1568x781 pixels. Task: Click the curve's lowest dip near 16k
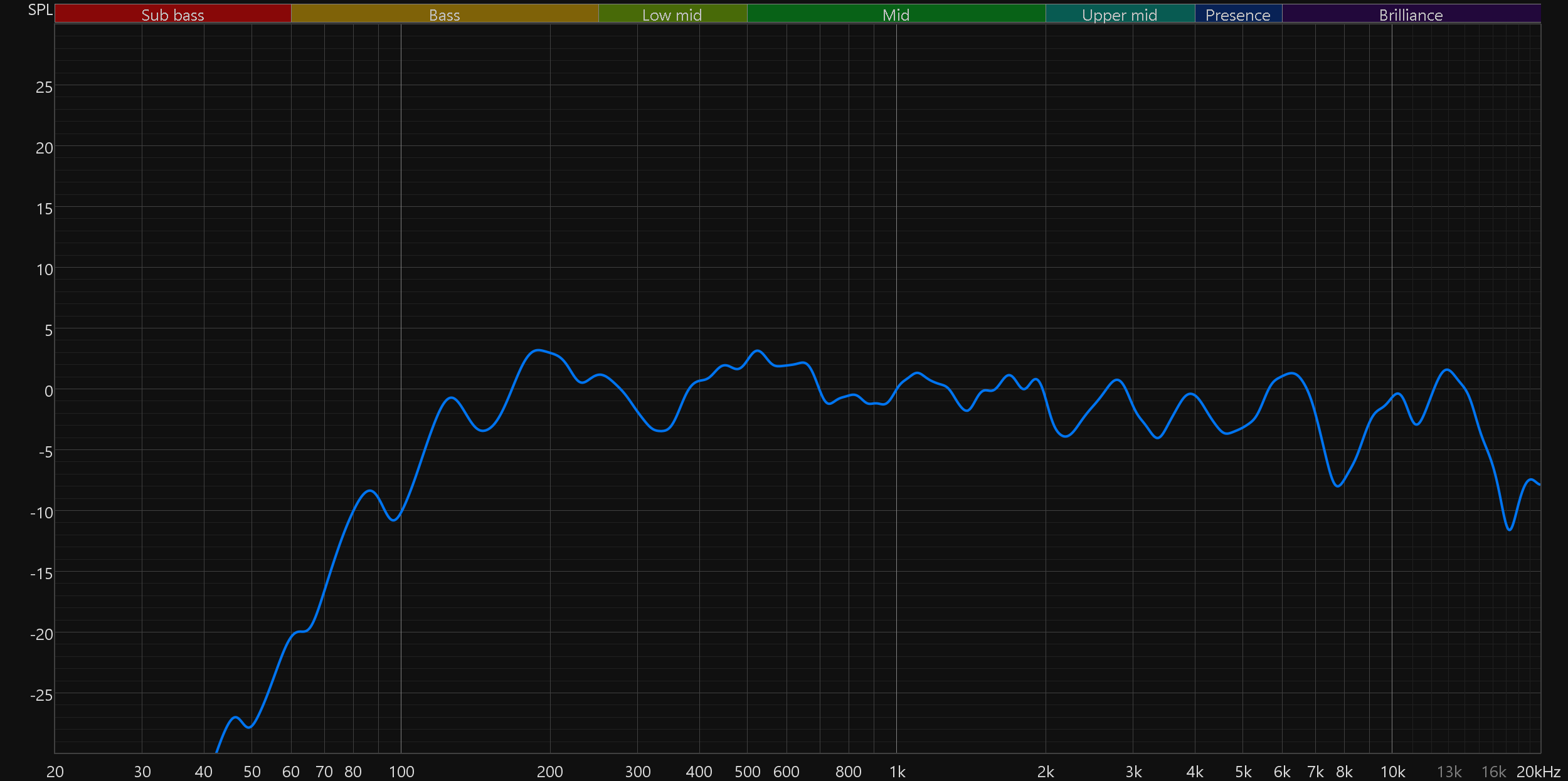tap(1509, 530)
